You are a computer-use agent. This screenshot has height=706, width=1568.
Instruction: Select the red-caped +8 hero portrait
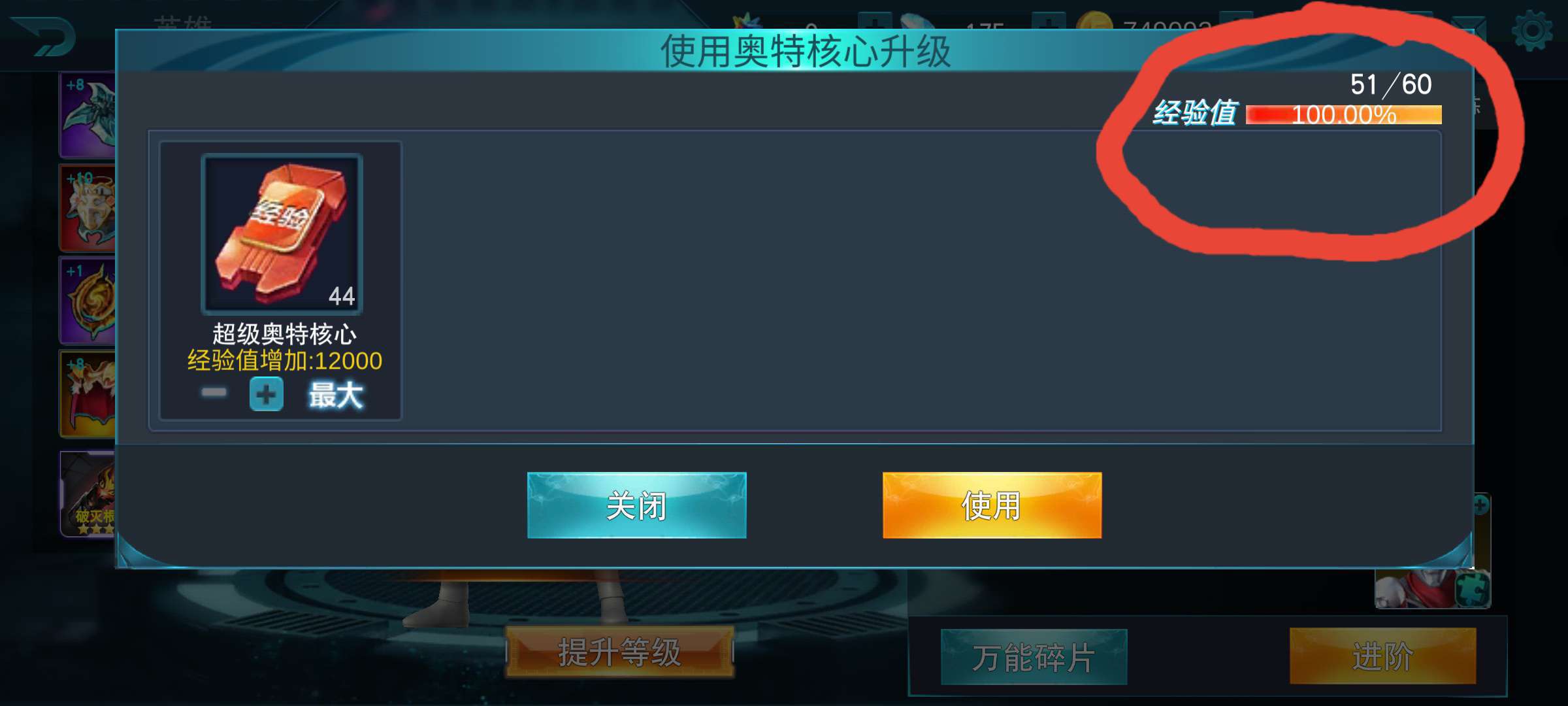[88, 394]
